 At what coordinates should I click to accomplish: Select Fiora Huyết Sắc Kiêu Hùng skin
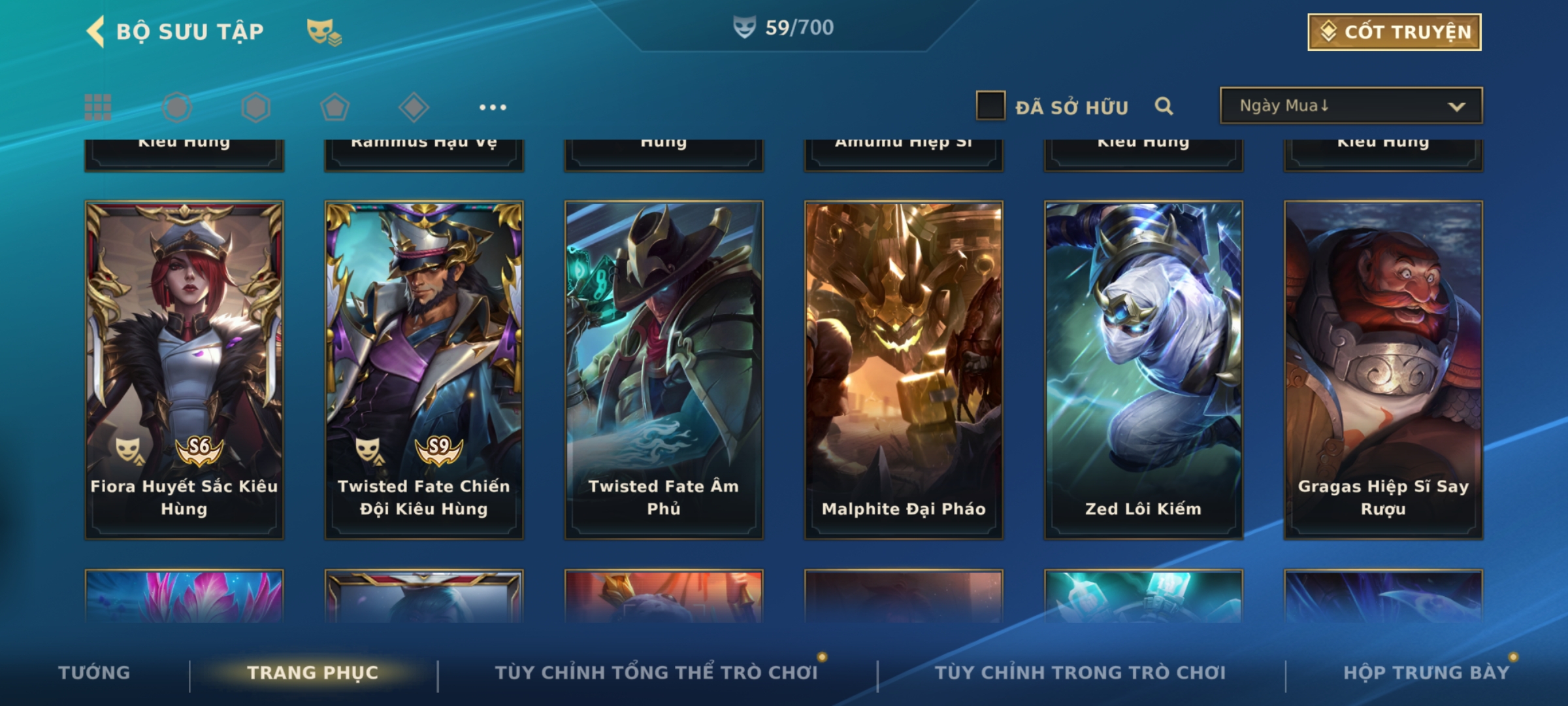pyautogui.click(x=184, y=370)
